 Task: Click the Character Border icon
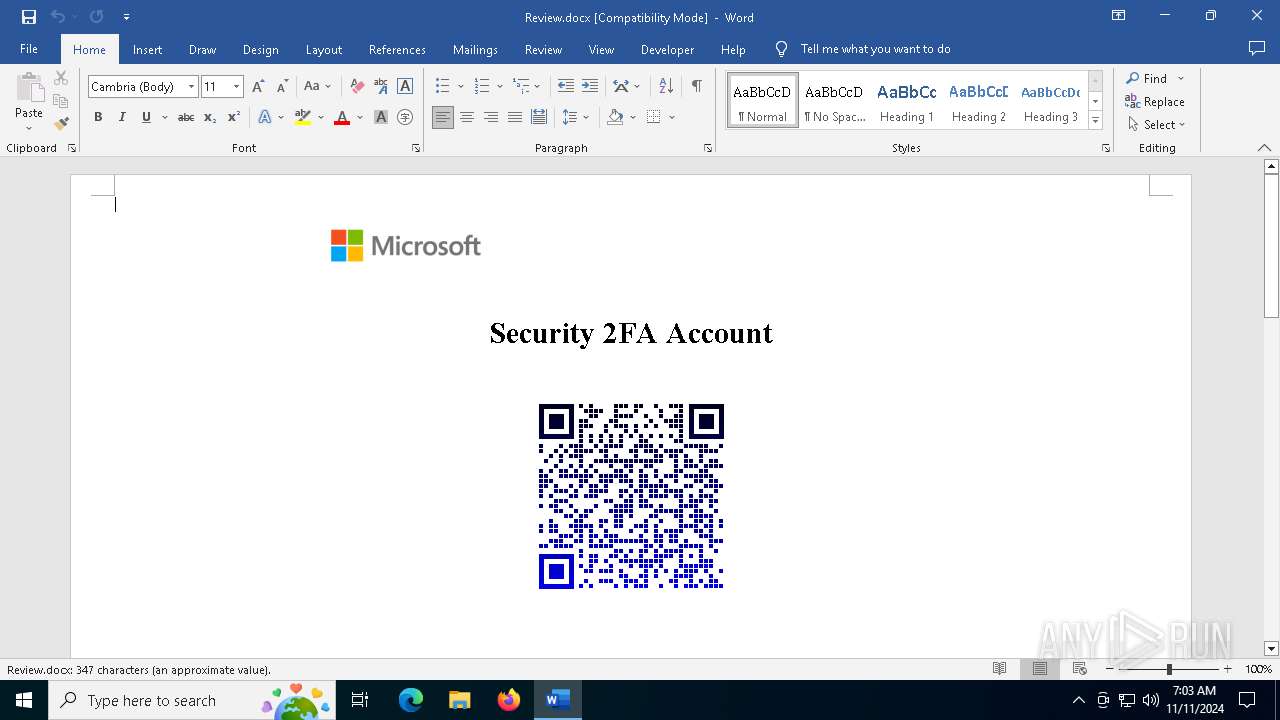coord(405,87)
